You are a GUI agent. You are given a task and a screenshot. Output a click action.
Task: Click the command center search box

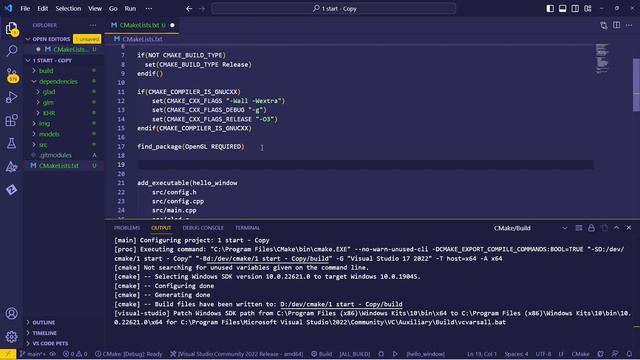333,9
